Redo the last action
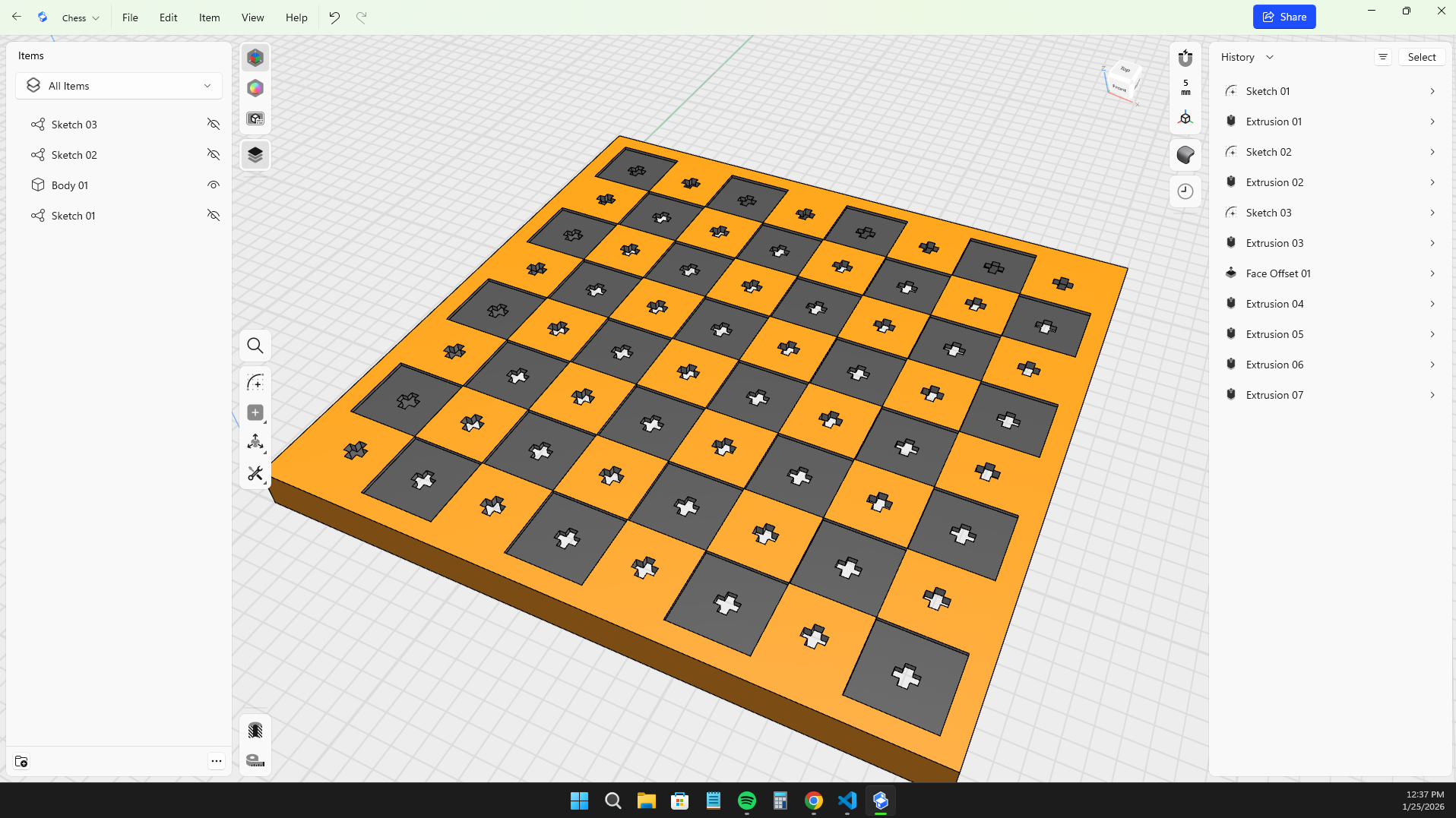 pyautogui.click(x=362, y=17)
